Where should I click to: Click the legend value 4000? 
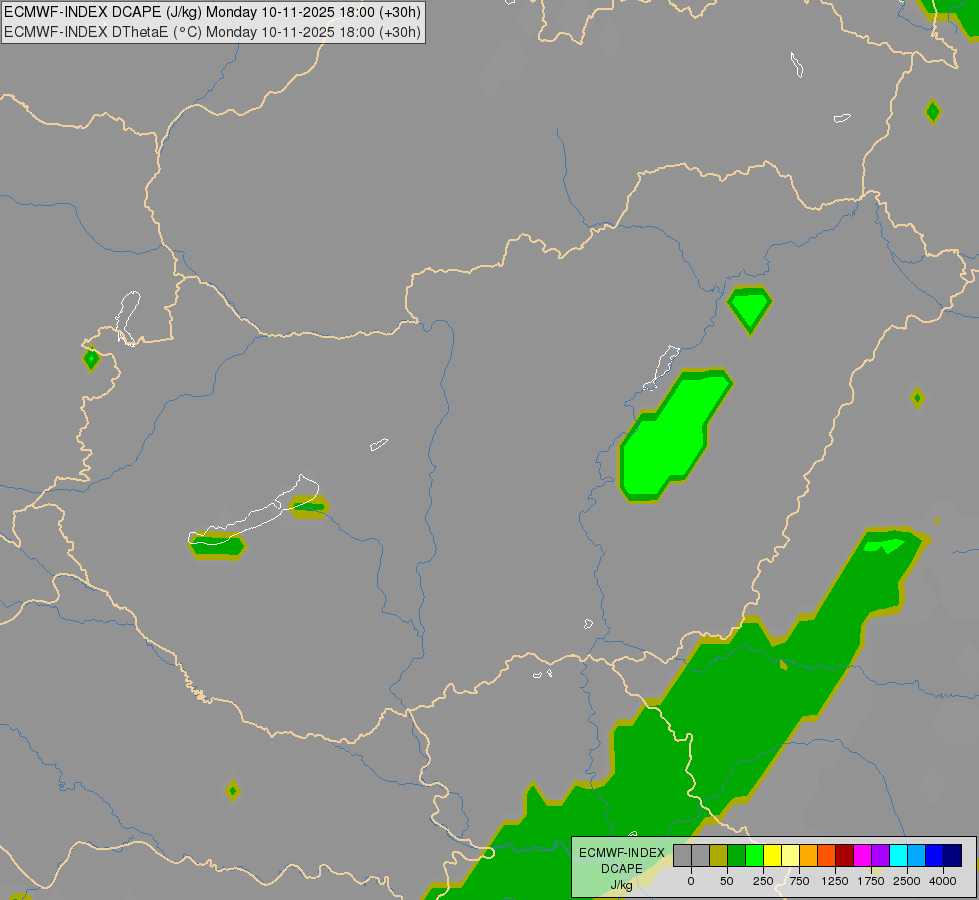[943, 881]
